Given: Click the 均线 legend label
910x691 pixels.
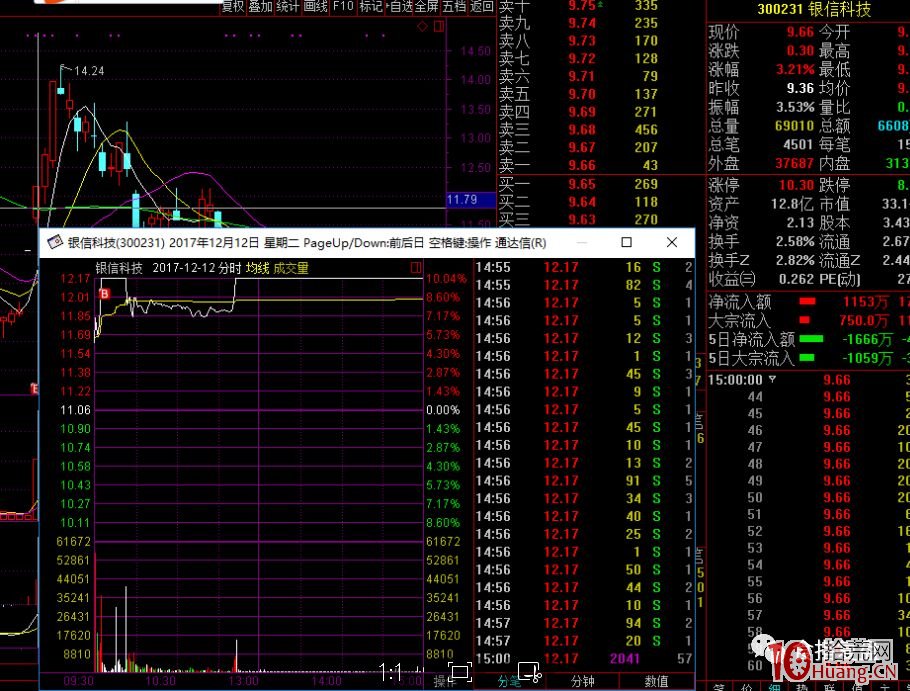Looking at the screenshot, I should click(257, 268).
